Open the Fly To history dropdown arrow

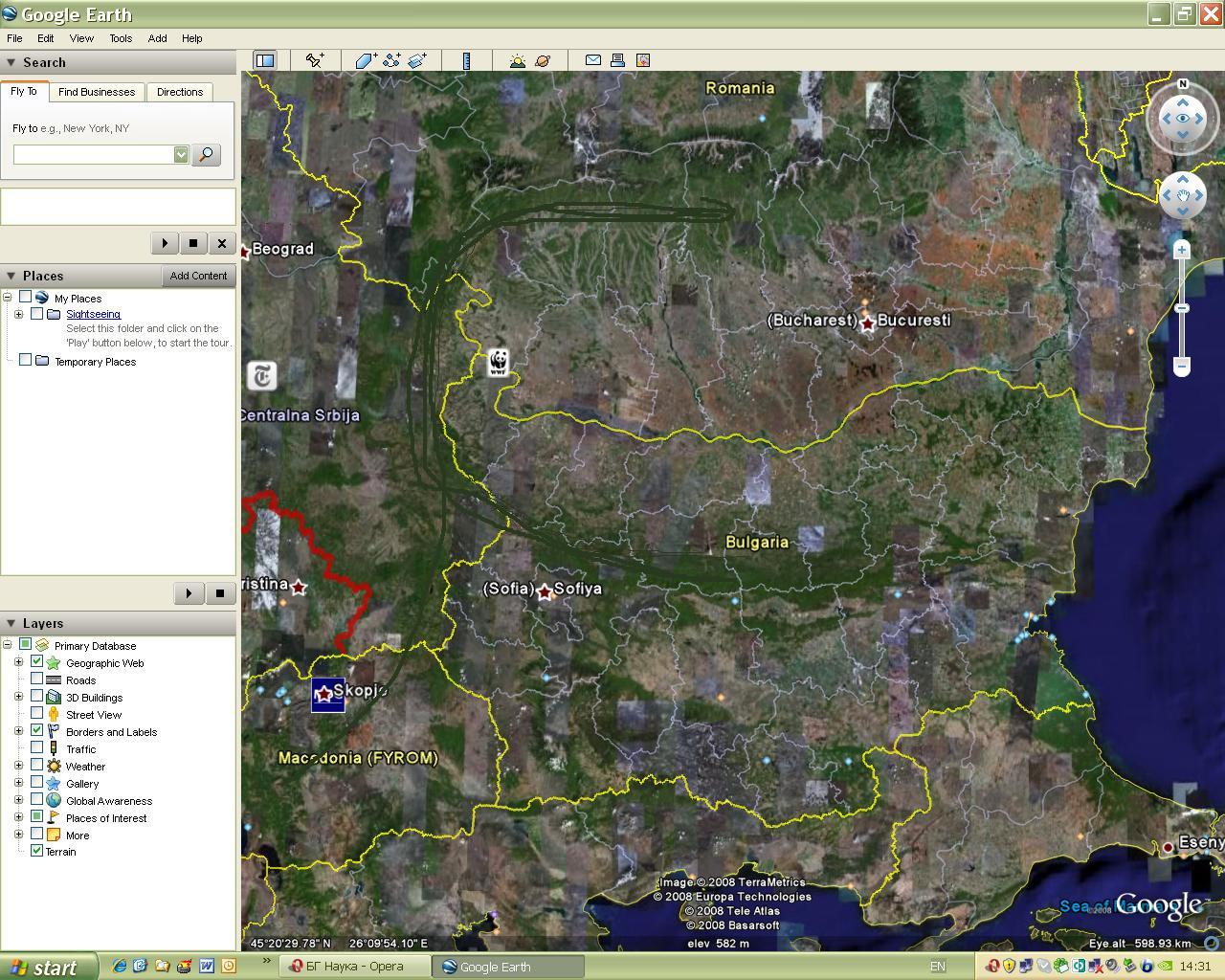[181, 155]
